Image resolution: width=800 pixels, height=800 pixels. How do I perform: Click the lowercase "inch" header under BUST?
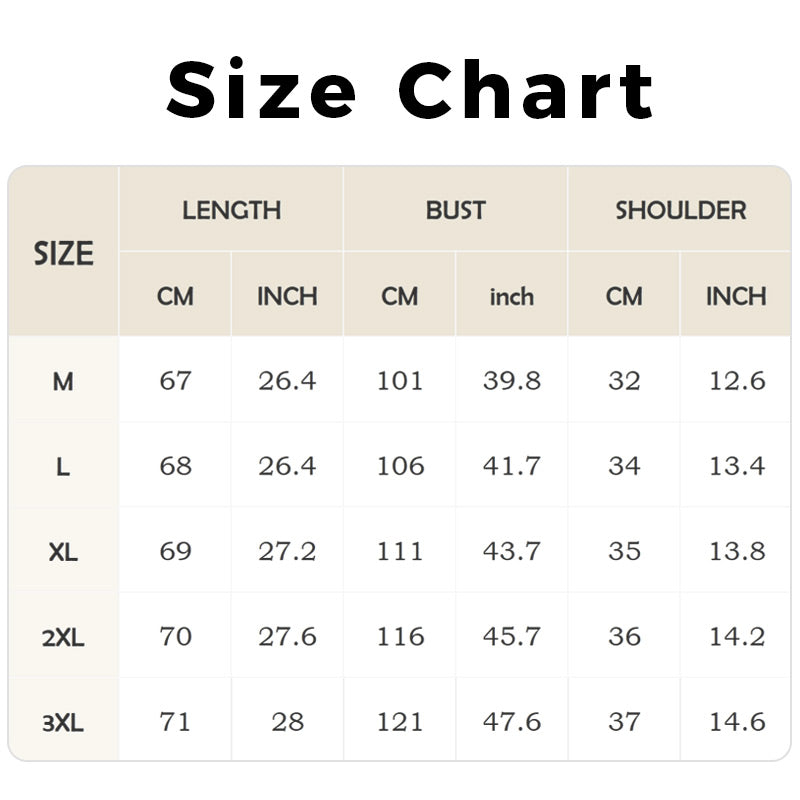point(511,297)
